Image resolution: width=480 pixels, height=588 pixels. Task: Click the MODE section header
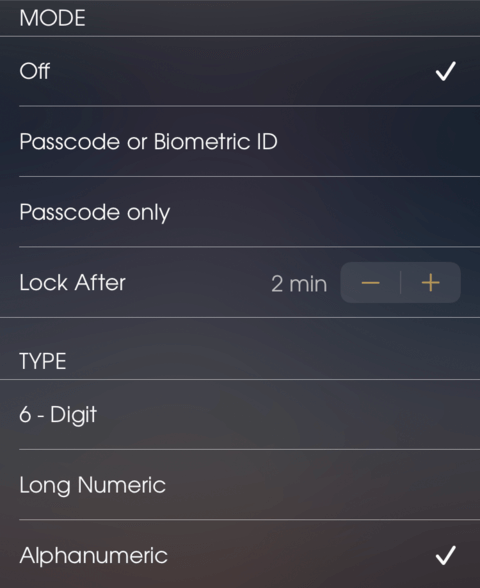click(52, 18)
